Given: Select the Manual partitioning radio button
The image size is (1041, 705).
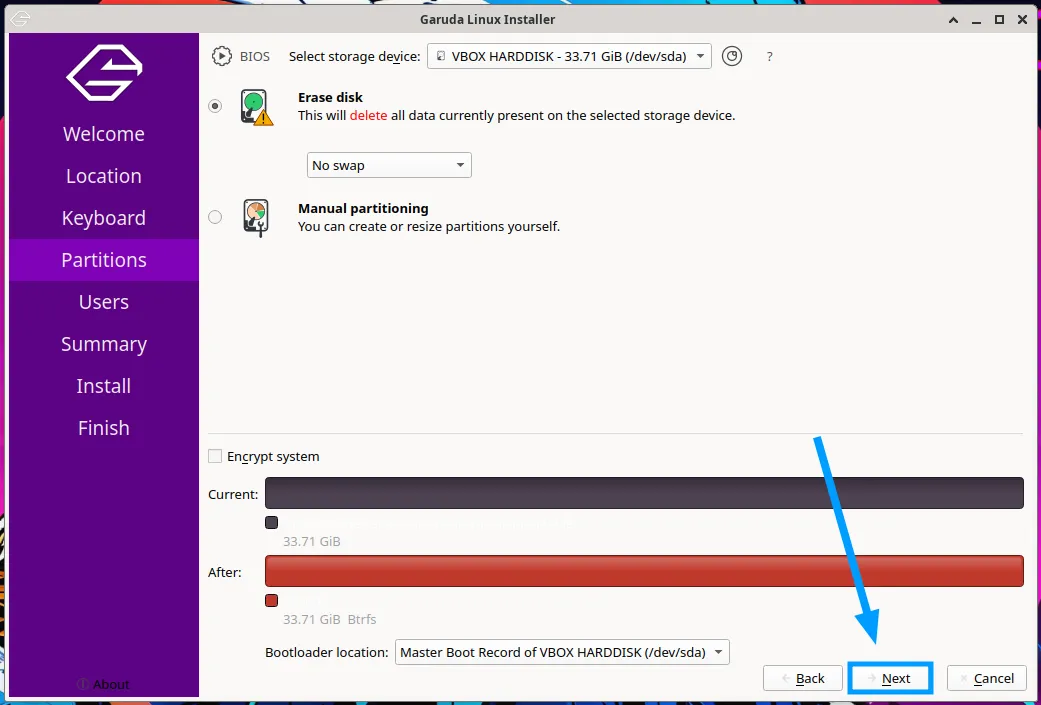Looking at the screenshot, I should tap(215, 217).
